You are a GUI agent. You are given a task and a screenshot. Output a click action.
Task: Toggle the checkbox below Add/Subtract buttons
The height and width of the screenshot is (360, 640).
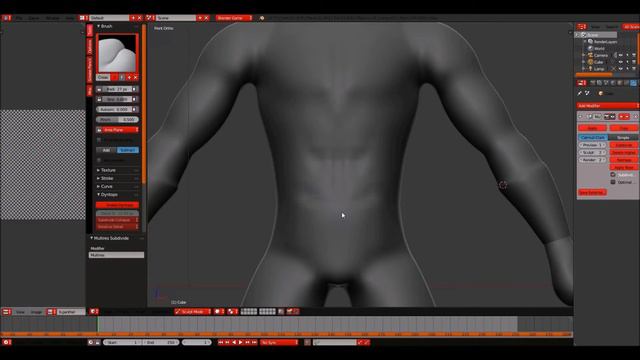click(x=99, y=160)
